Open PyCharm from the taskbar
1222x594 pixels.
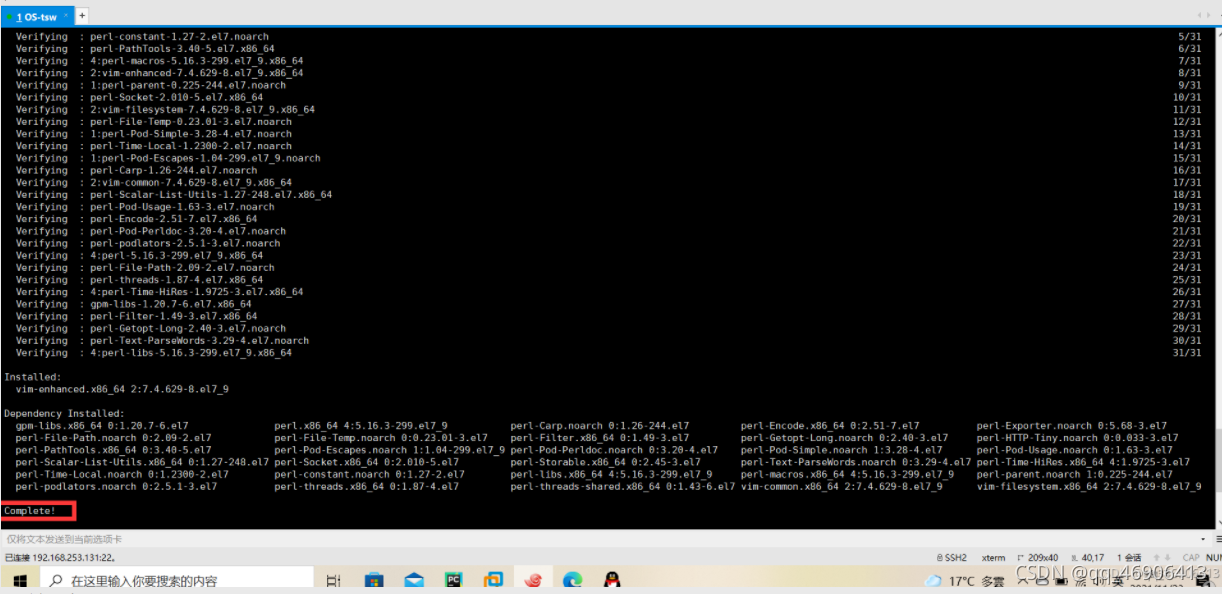(453, 581)
